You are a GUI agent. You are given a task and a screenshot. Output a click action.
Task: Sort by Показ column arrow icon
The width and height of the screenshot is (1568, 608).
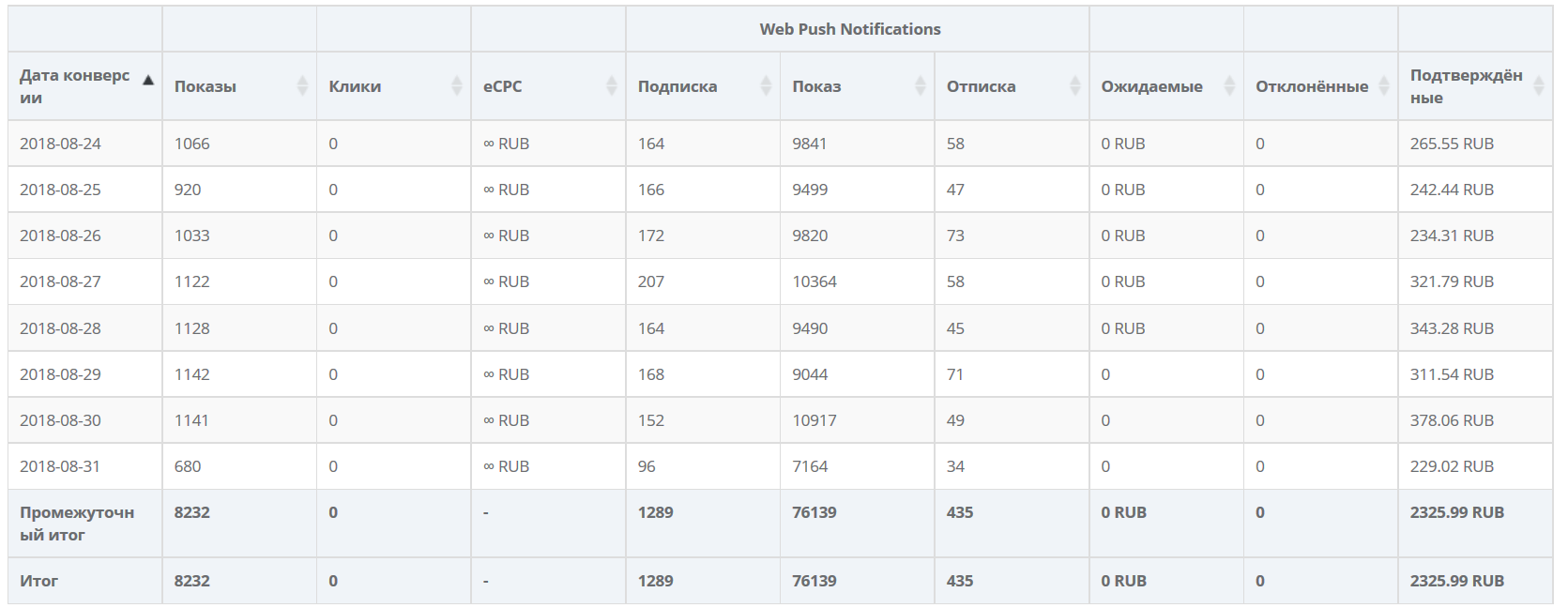[921, 86]
